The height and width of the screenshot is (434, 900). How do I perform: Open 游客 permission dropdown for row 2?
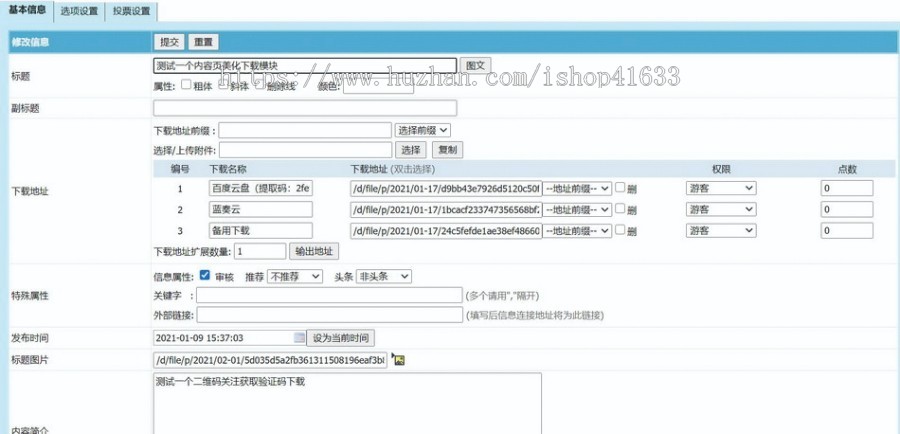tap(721, 210)
